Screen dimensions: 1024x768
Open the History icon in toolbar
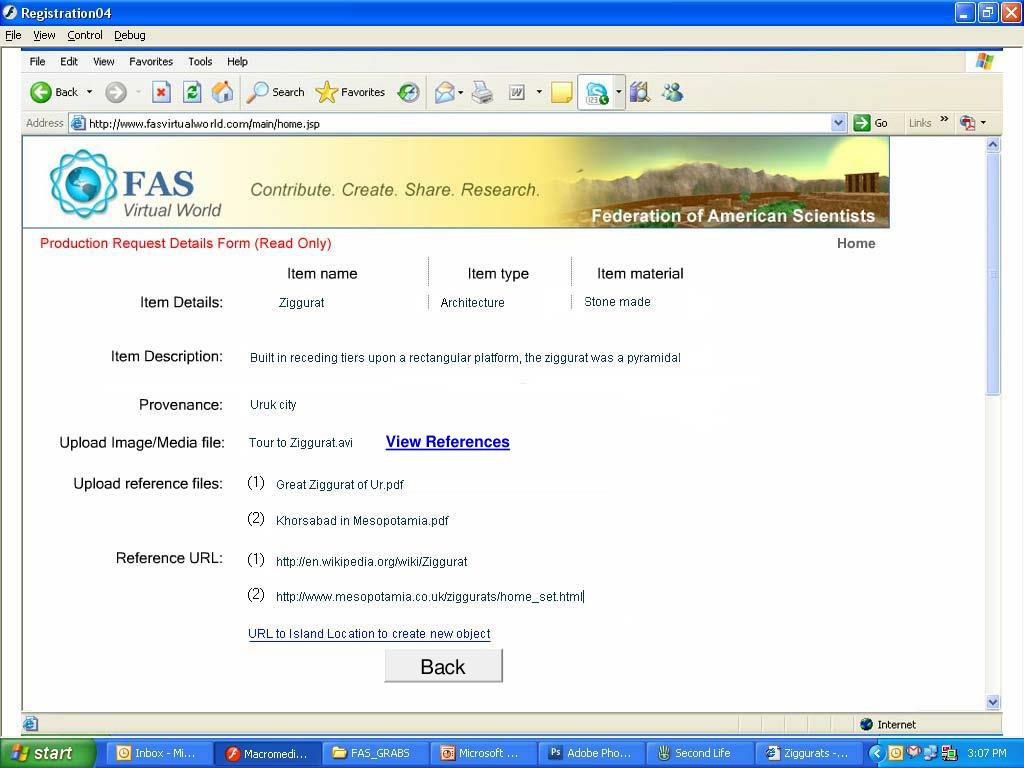409,93
